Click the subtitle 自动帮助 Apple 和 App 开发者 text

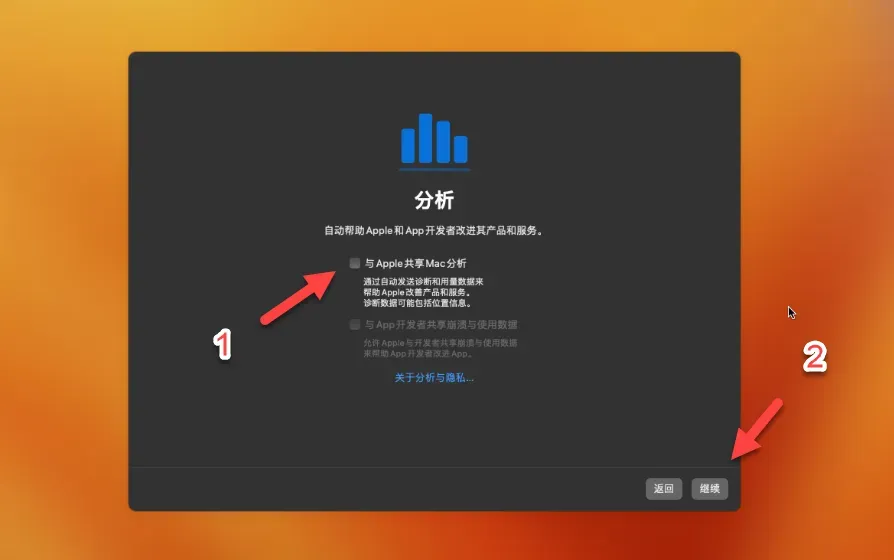point(434,230)
